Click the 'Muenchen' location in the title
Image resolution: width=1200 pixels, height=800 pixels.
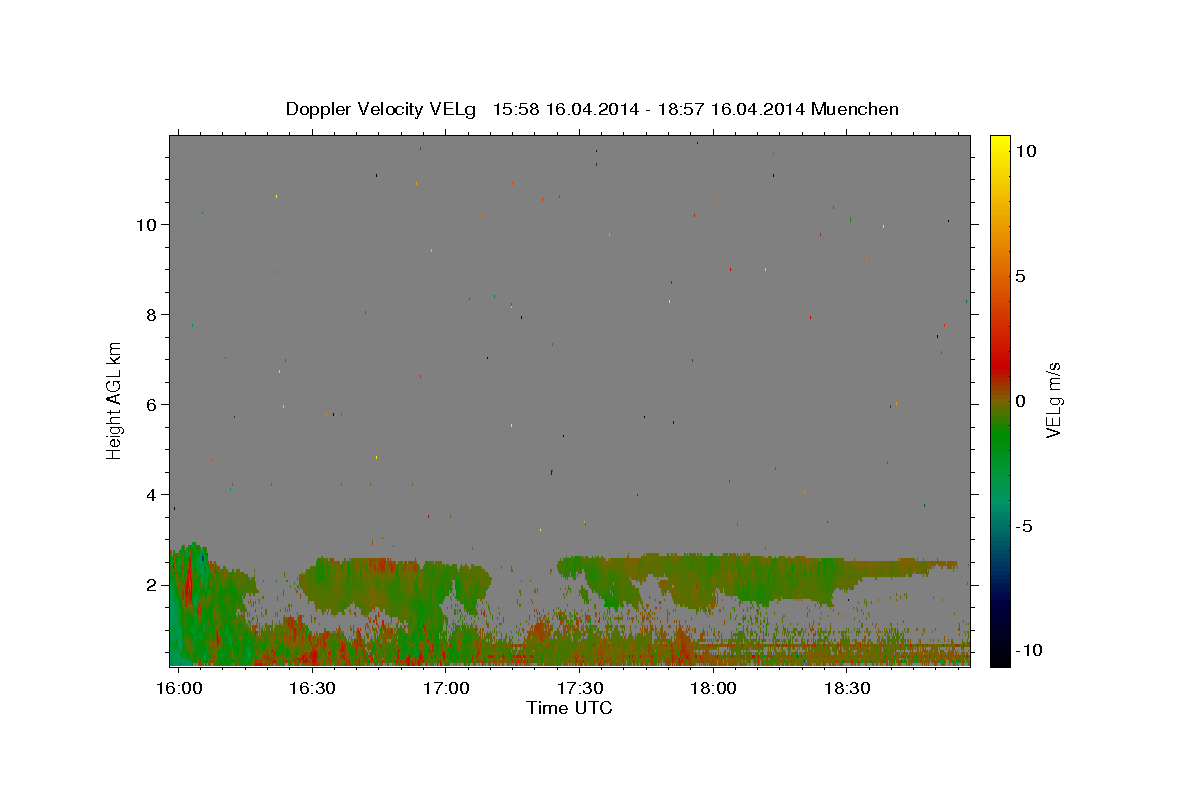(855, 109)
